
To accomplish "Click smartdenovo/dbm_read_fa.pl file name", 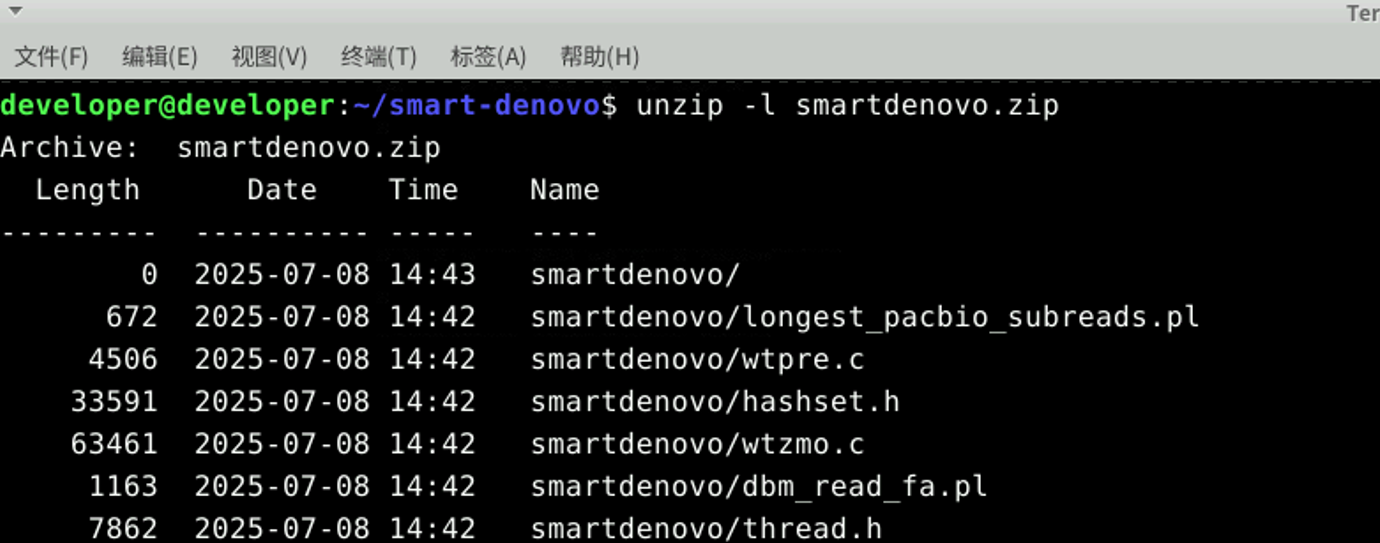I will point(759,487).
